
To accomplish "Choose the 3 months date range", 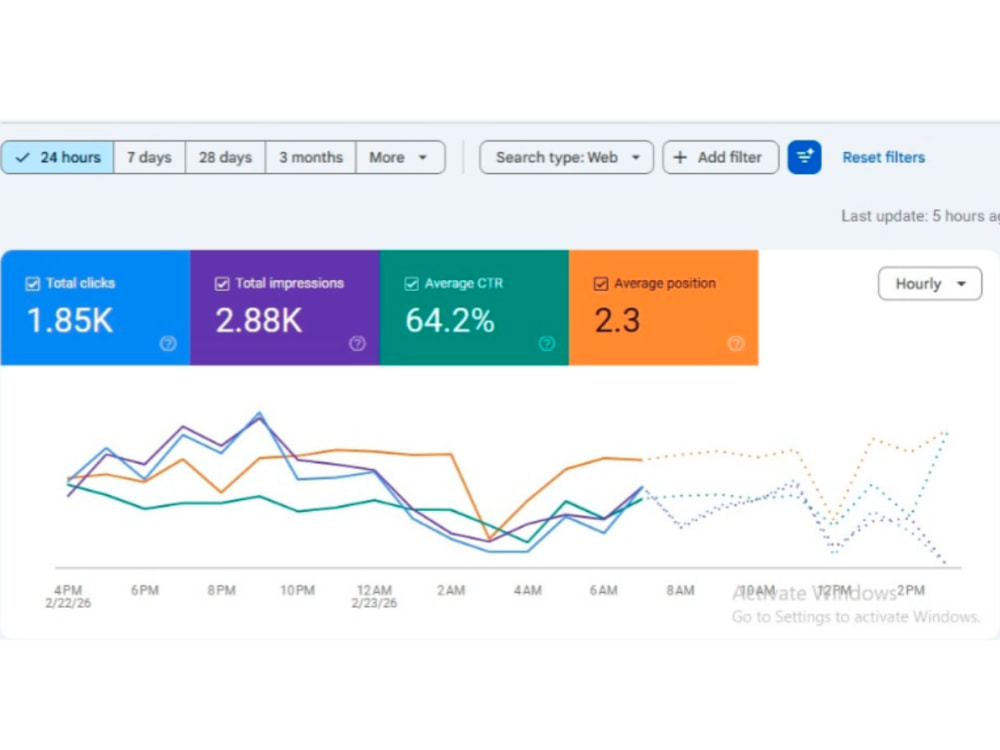I will pos(311,157).
